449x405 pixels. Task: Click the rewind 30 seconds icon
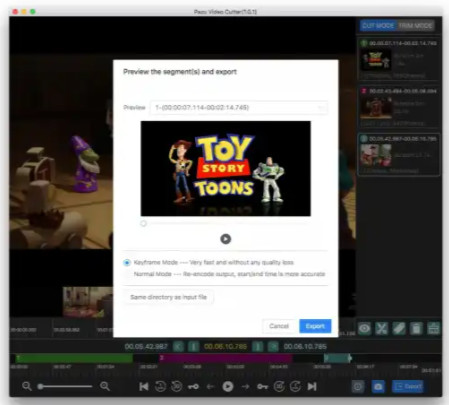(x=177, y=386)
